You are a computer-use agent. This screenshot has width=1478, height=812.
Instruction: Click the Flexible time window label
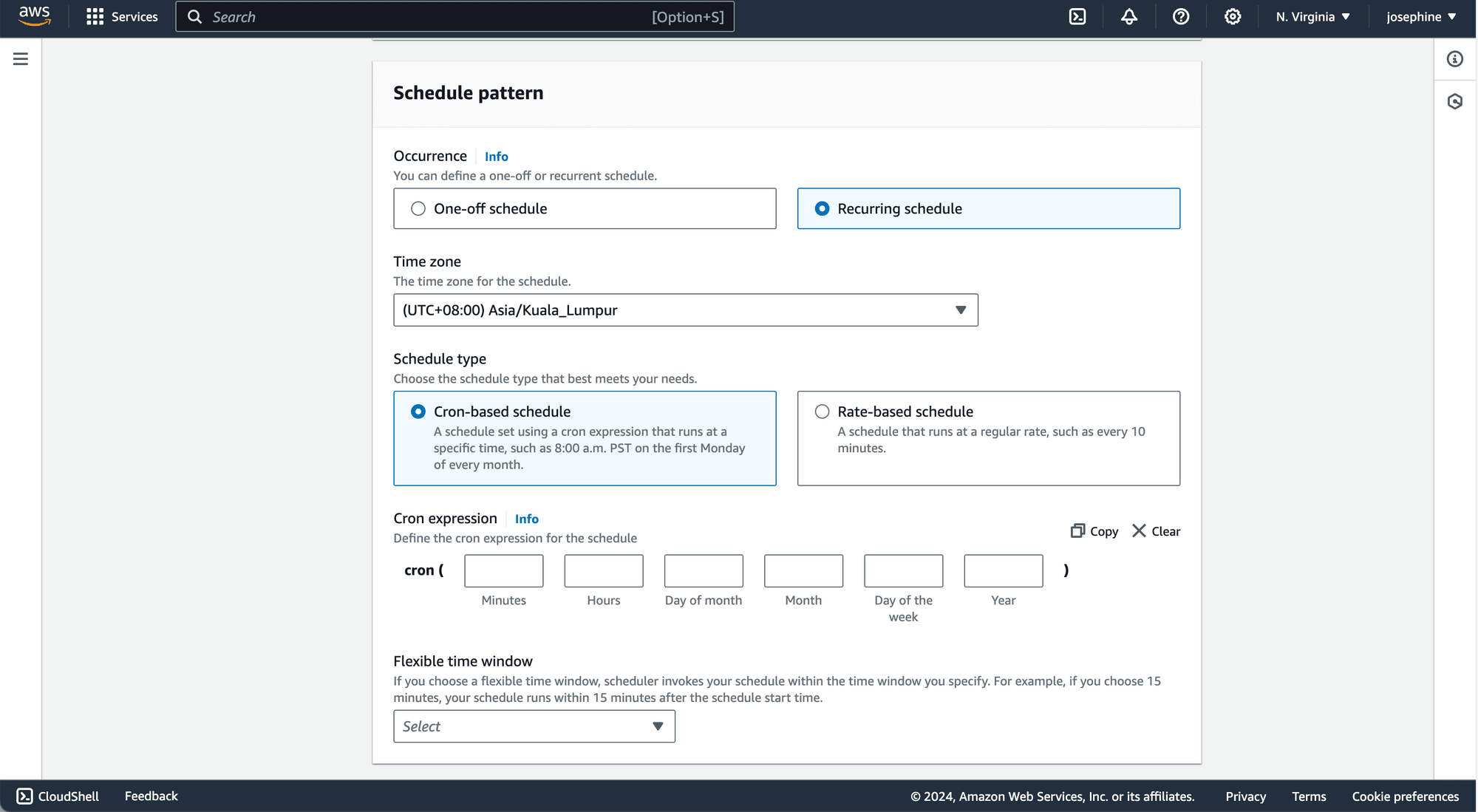click(463, 661)
